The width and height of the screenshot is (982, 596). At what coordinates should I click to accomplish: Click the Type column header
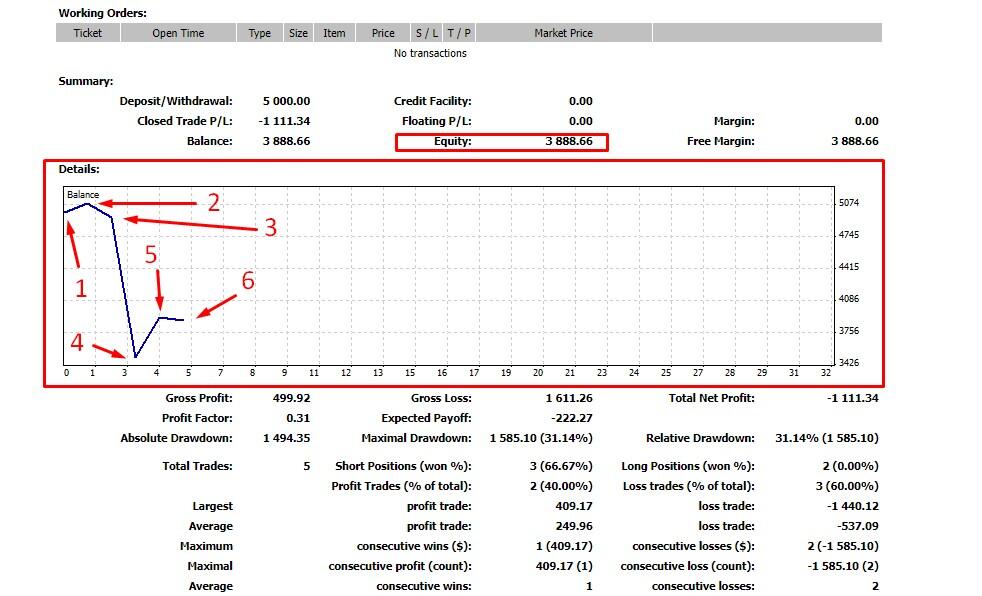258,32
